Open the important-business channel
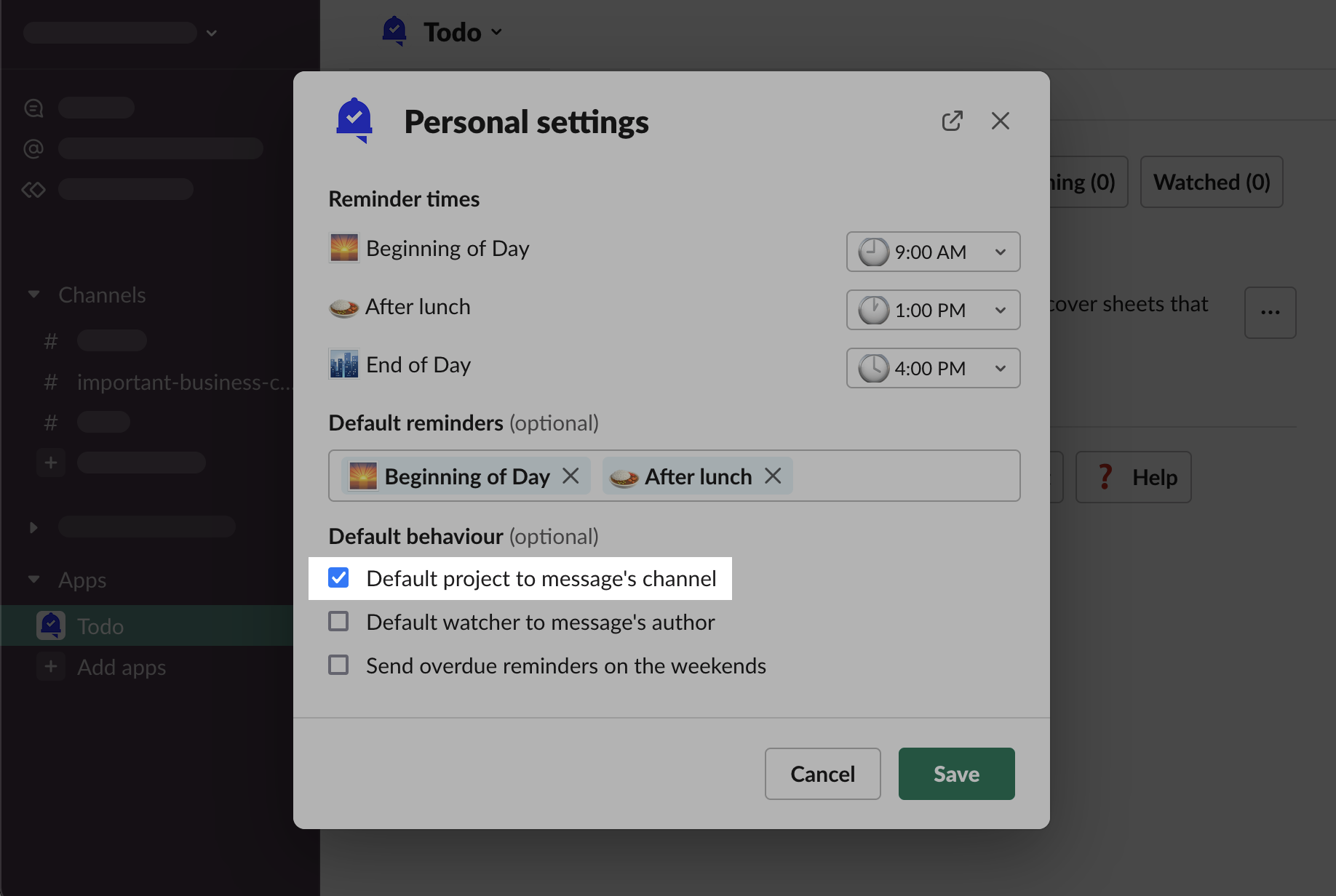Image resolution: width=1336 pixels, height=896 pixels. coord(182,382)
